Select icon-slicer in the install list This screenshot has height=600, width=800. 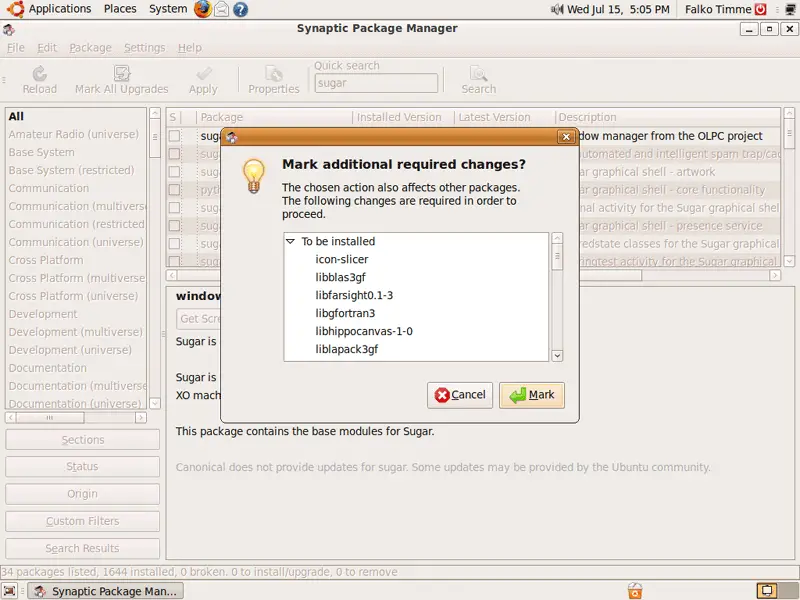pyautogui.click(x=341, y=259)
